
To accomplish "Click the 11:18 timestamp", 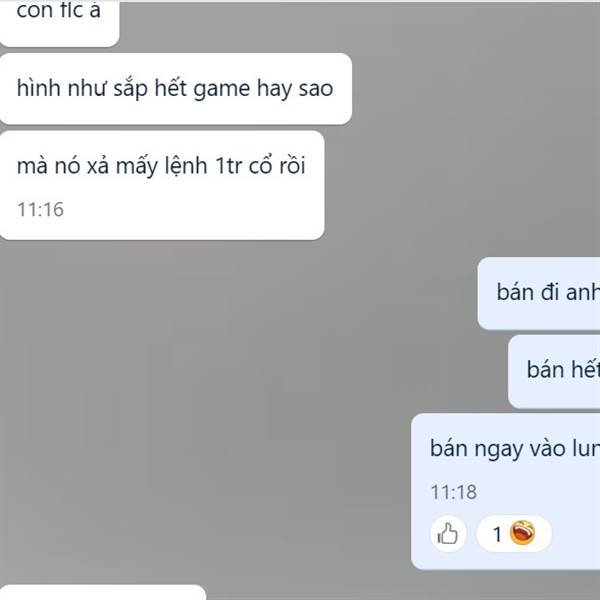I will tap(454, 492).
